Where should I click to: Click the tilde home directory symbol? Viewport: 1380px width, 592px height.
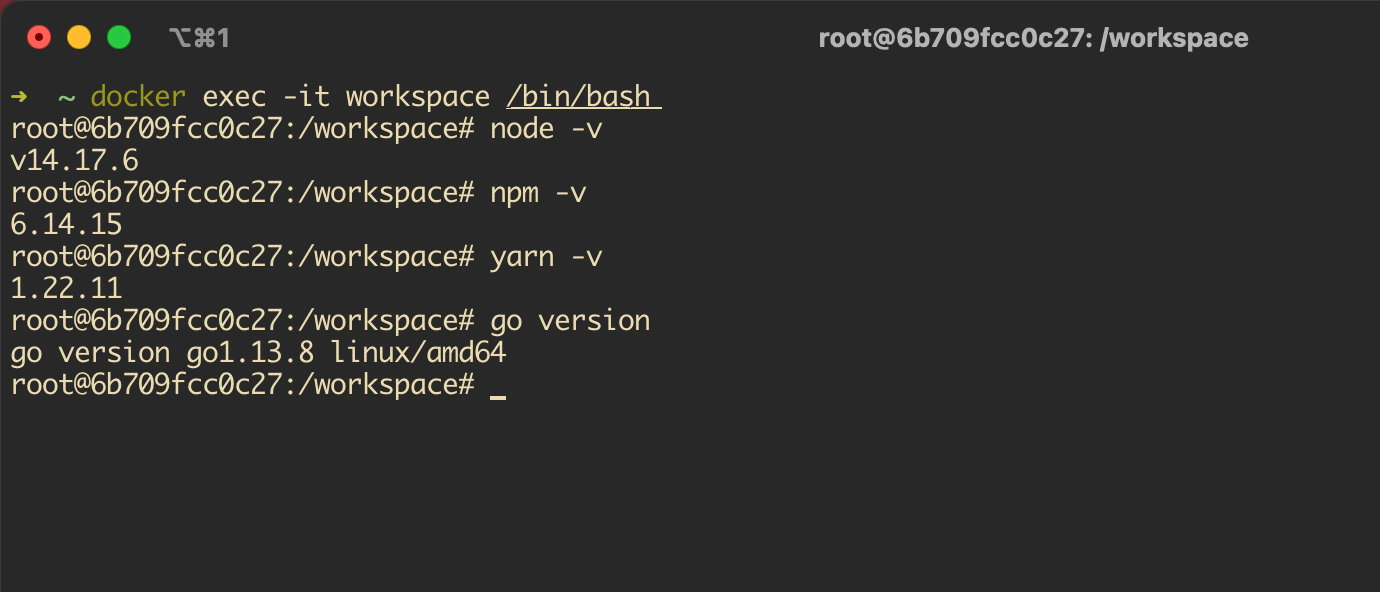coord(66,98)
